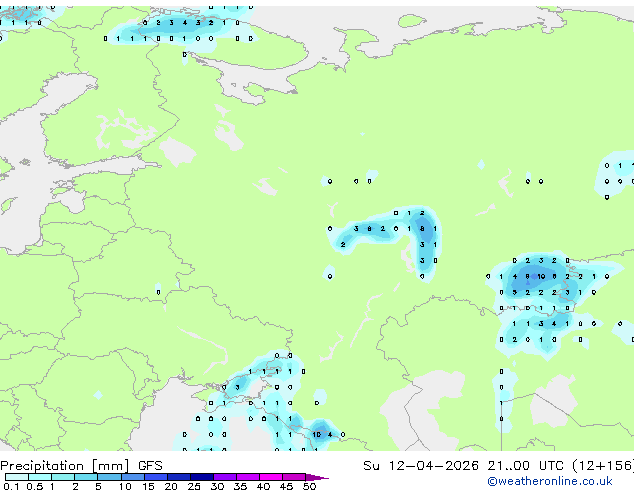Image resolution: width=634 pixels, height=490 pixels.
Task: Click the '30' legend scale label
Action: pyautogui.click(x=218, y=486)
